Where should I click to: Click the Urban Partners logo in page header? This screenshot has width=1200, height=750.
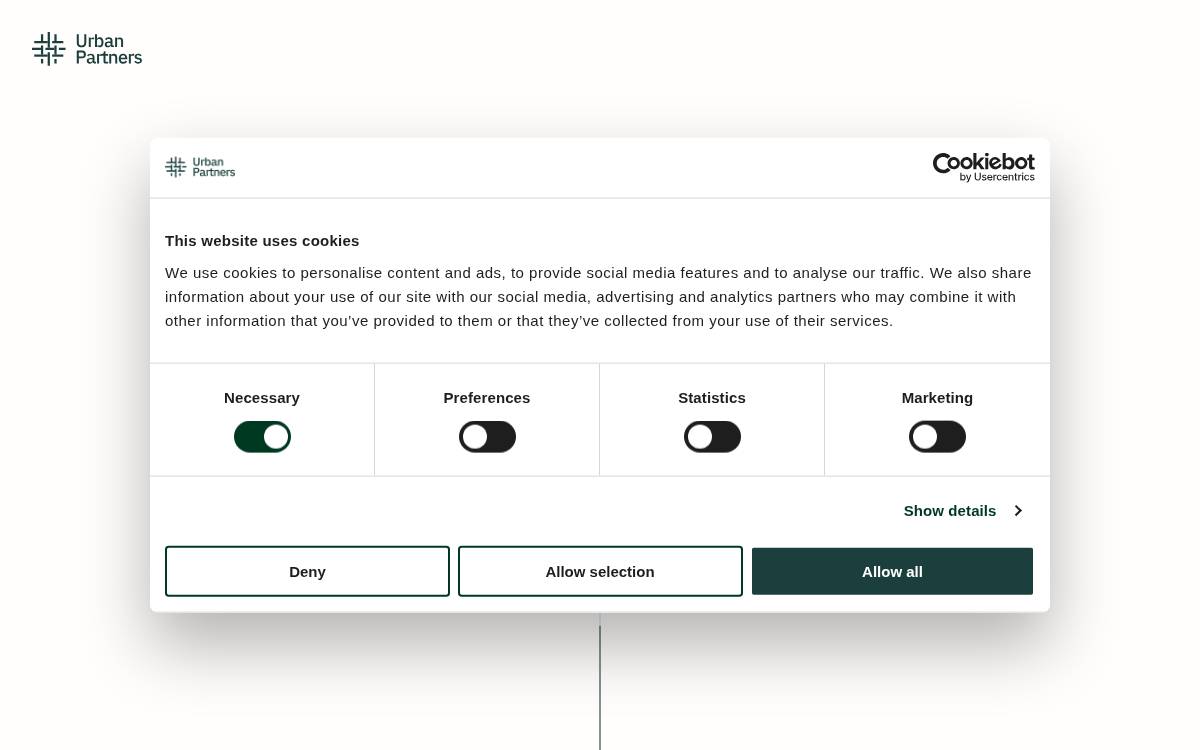pyautogui.click(x=87, y=49)
